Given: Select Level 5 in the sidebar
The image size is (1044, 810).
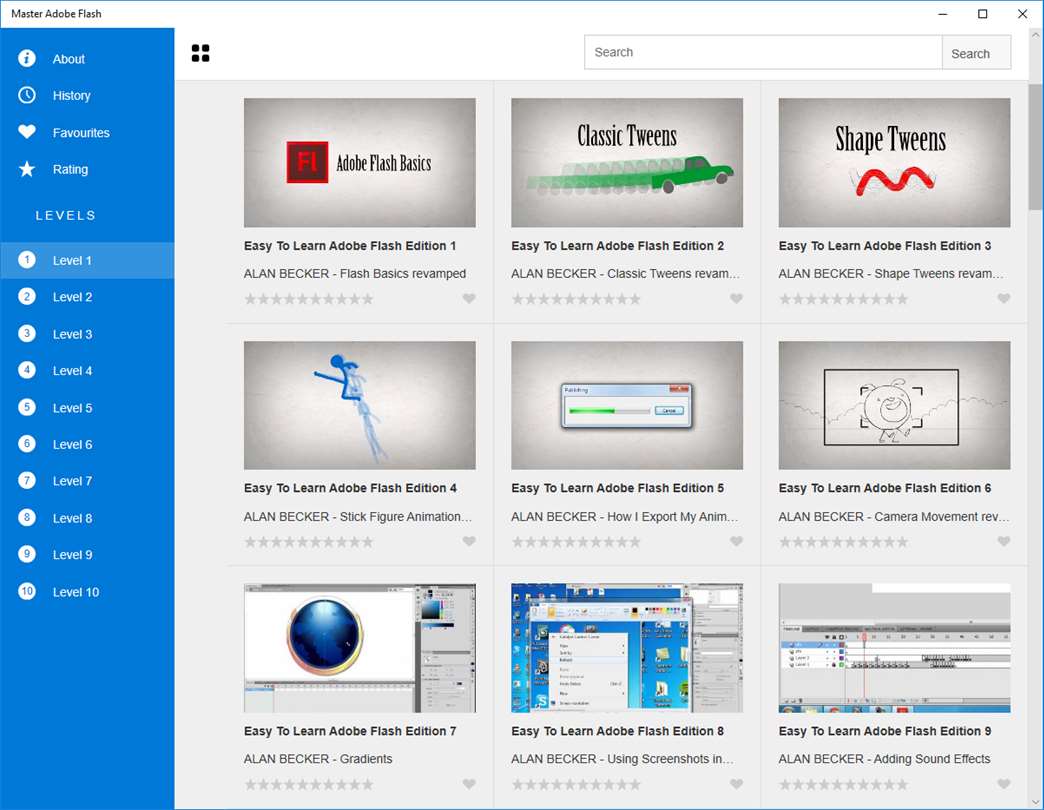Looking at the screenshot, I should [87, 407].
